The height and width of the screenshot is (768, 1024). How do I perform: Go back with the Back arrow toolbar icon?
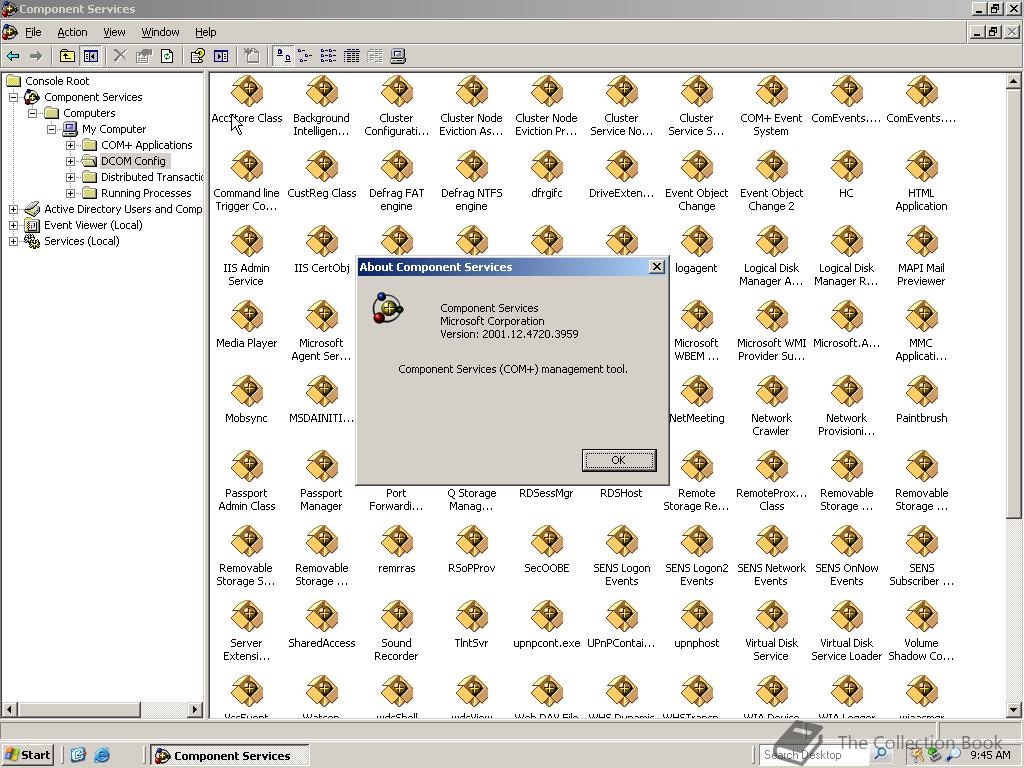click(13, 56)
